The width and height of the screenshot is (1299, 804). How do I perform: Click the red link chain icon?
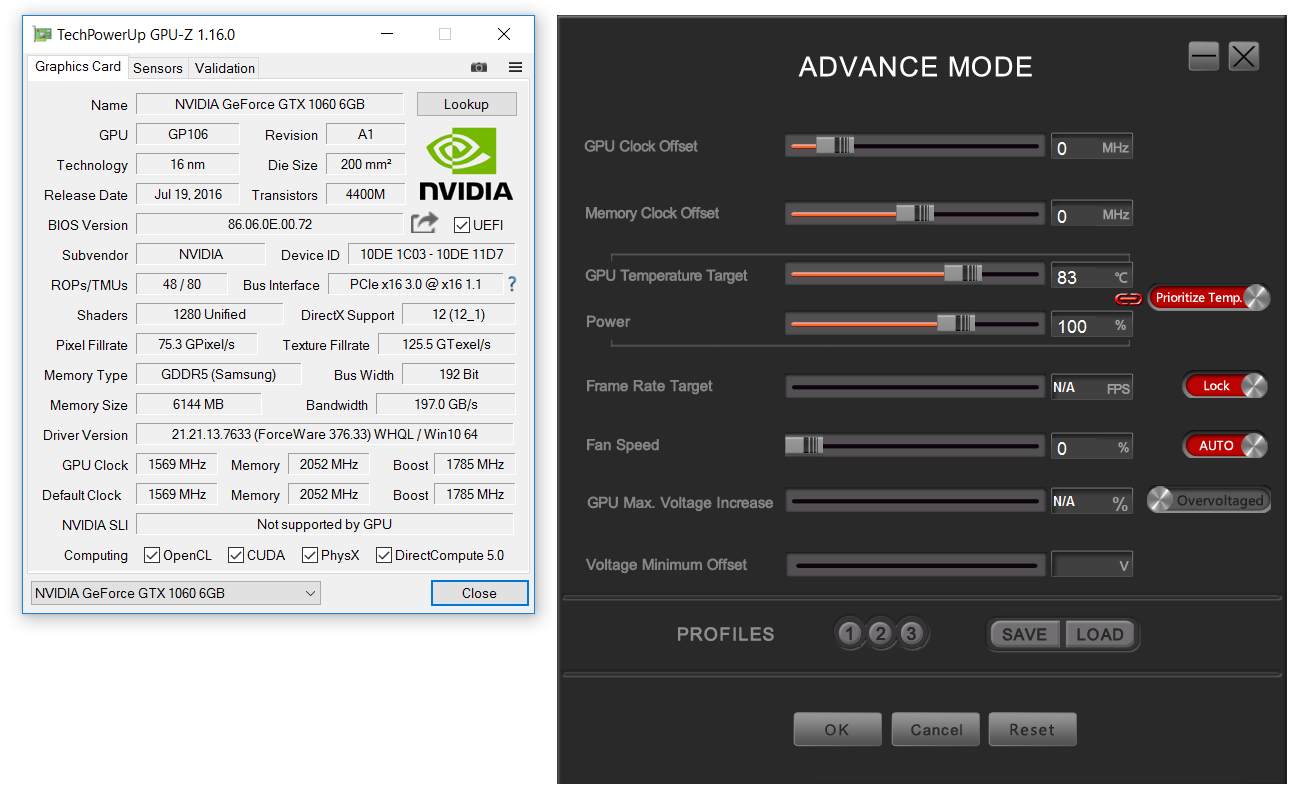[1128, 298]
